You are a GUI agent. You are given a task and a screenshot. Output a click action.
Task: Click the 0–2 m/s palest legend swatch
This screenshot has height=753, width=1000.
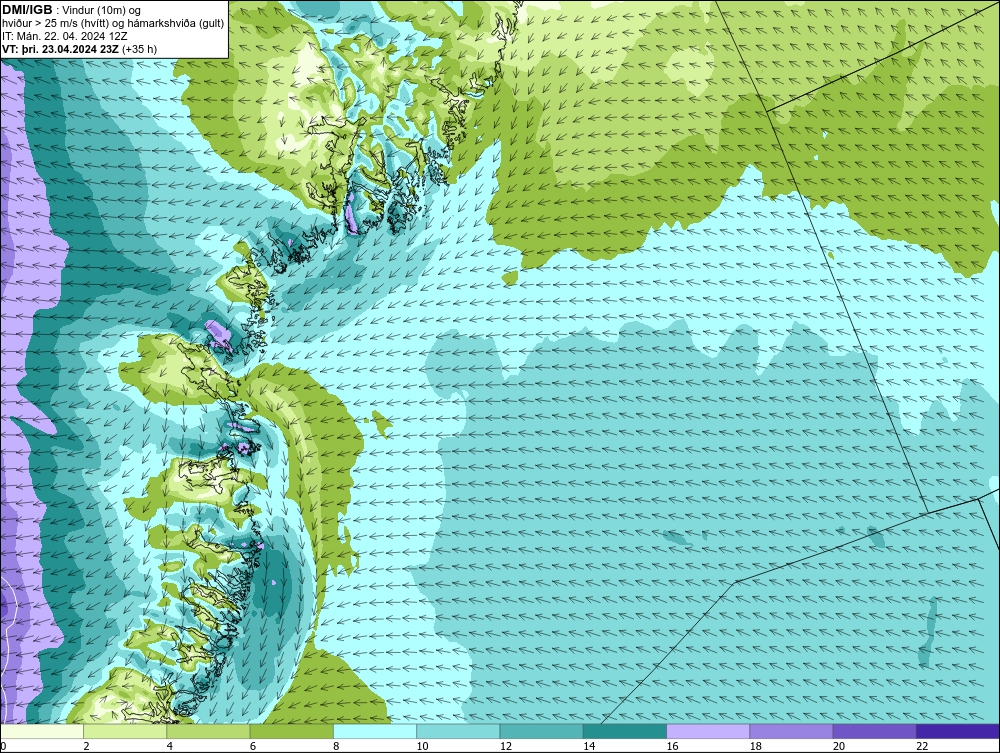41,732
